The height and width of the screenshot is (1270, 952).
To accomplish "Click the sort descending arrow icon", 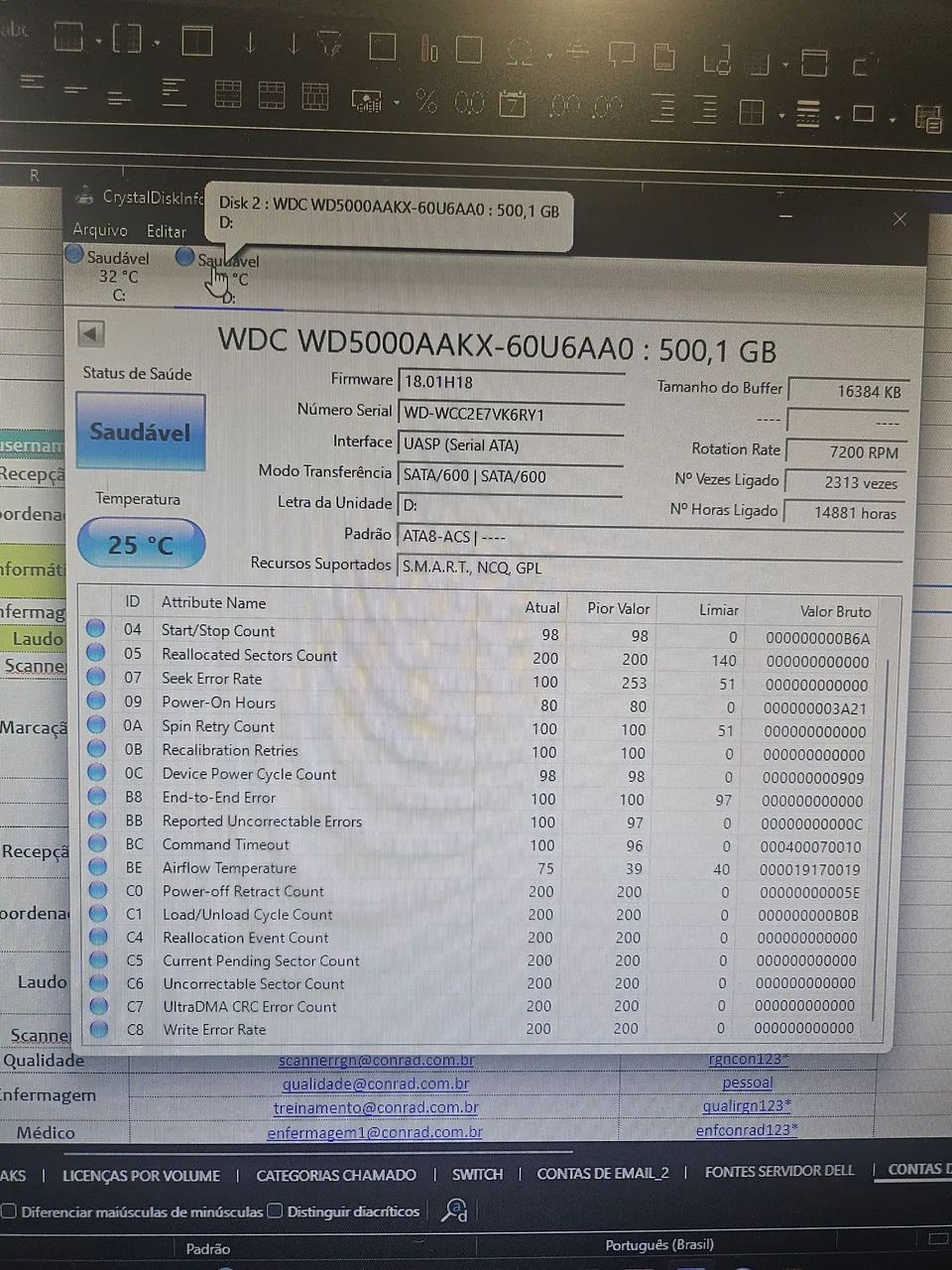I will pos(293,44).
